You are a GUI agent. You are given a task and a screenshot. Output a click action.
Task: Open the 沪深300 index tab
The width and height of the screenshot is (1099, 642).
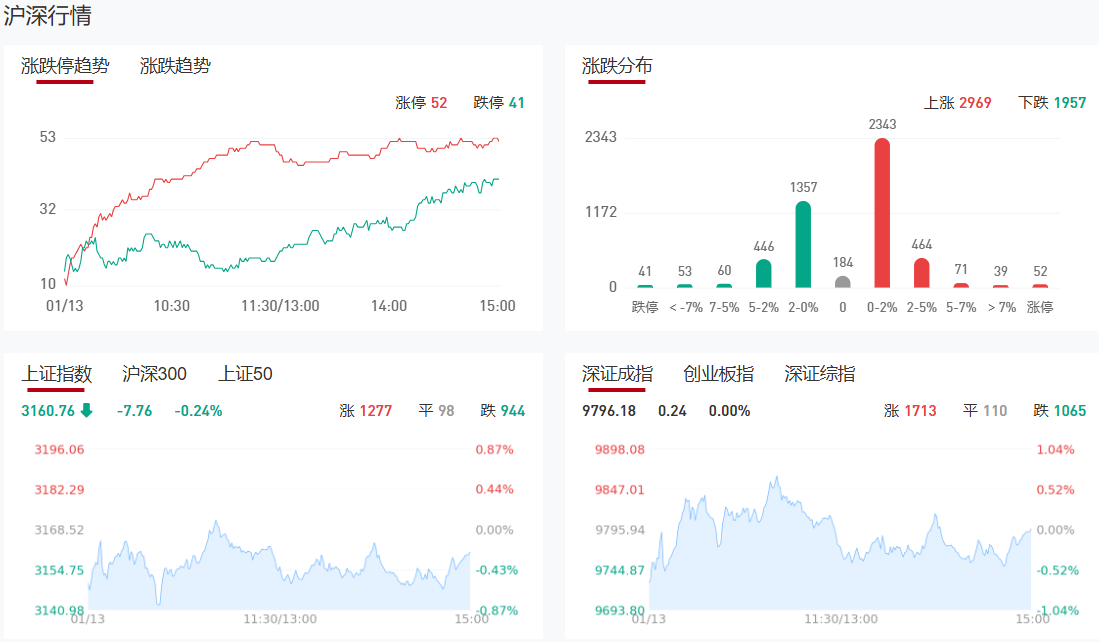154,374
